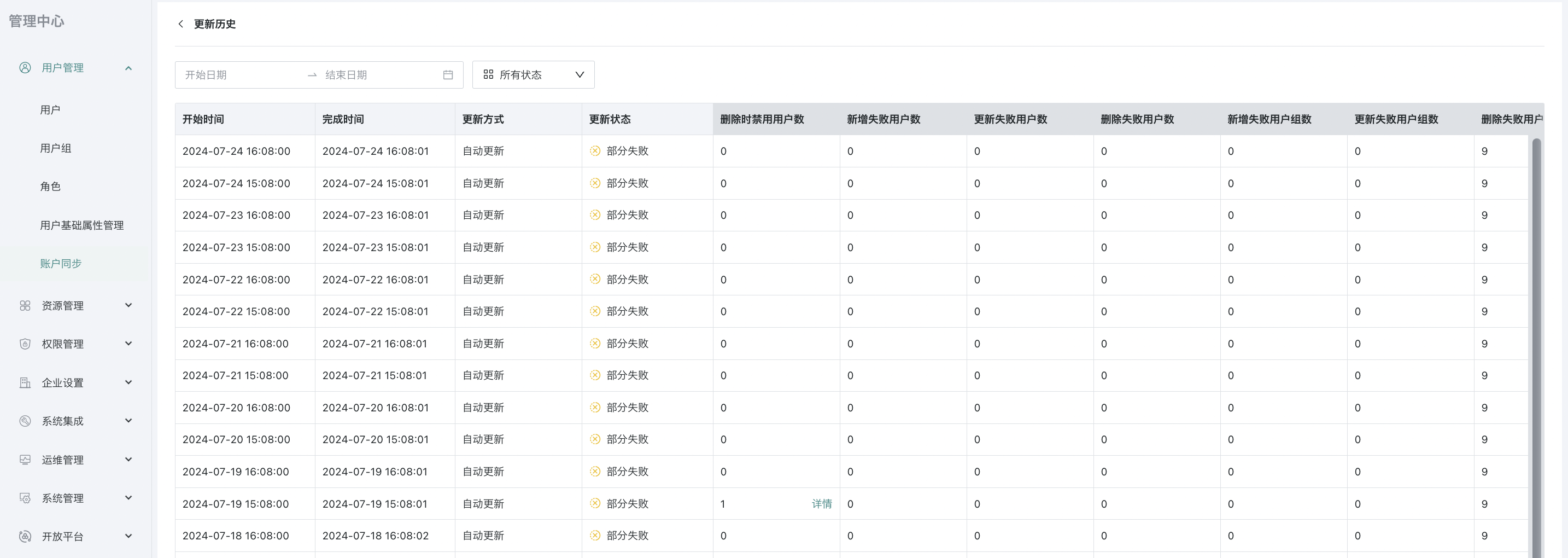Click the value 1 in the 2024-07-19 15:08:00 row
The height and width of the screenshot is (558, 1568).
(x=723, y=504)
